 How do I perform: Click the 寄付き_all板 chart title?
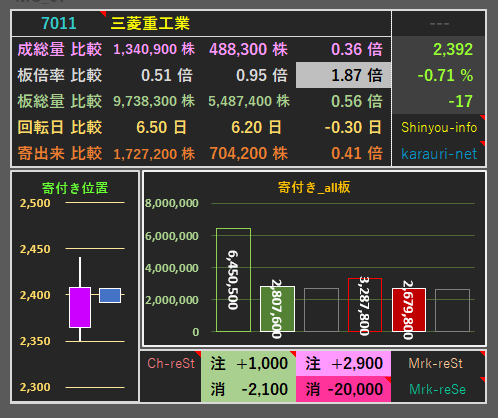pyautogui.click(x=314, y=187)
